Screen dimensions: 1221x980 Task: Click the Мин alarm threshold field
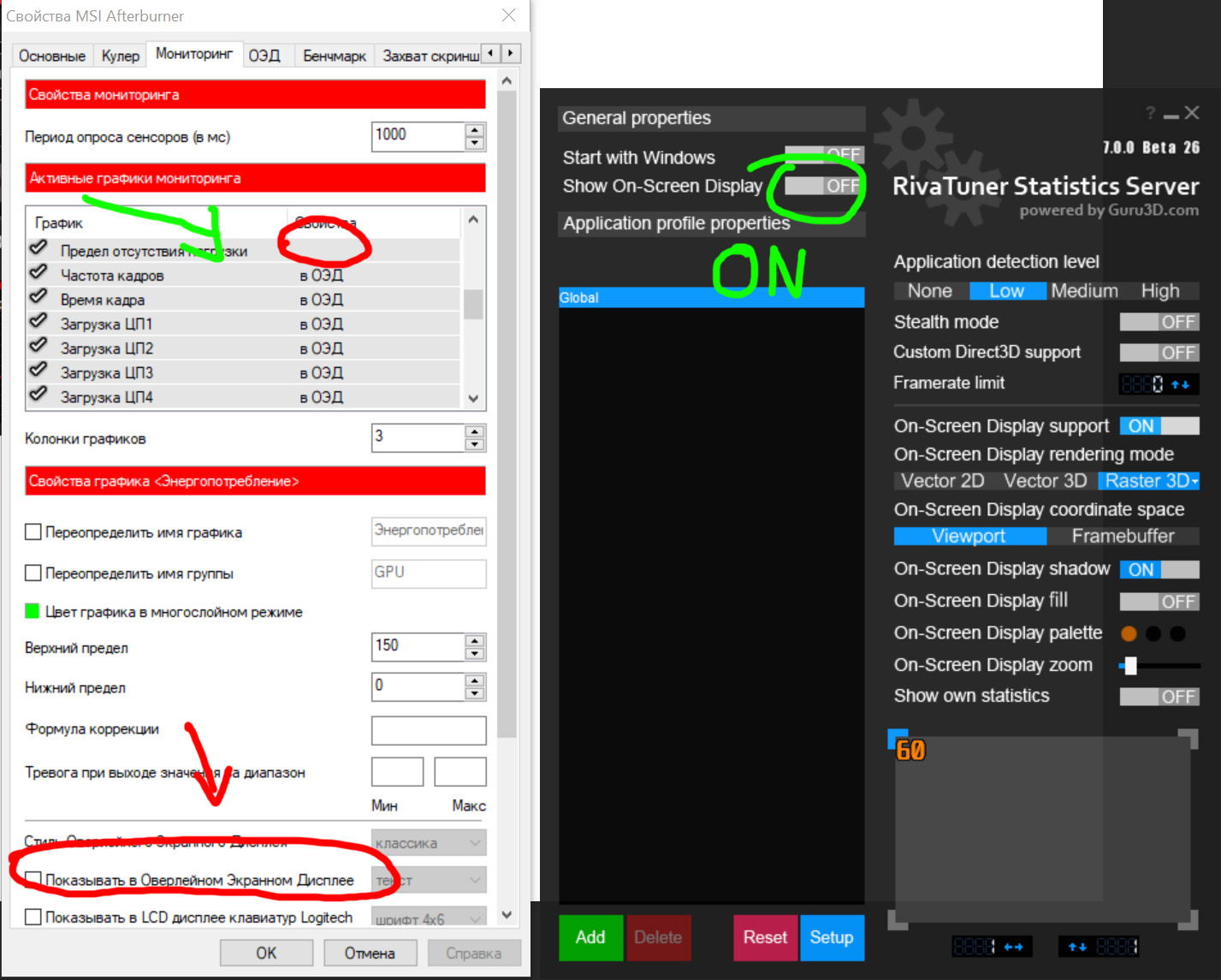(x=397, y=772)
